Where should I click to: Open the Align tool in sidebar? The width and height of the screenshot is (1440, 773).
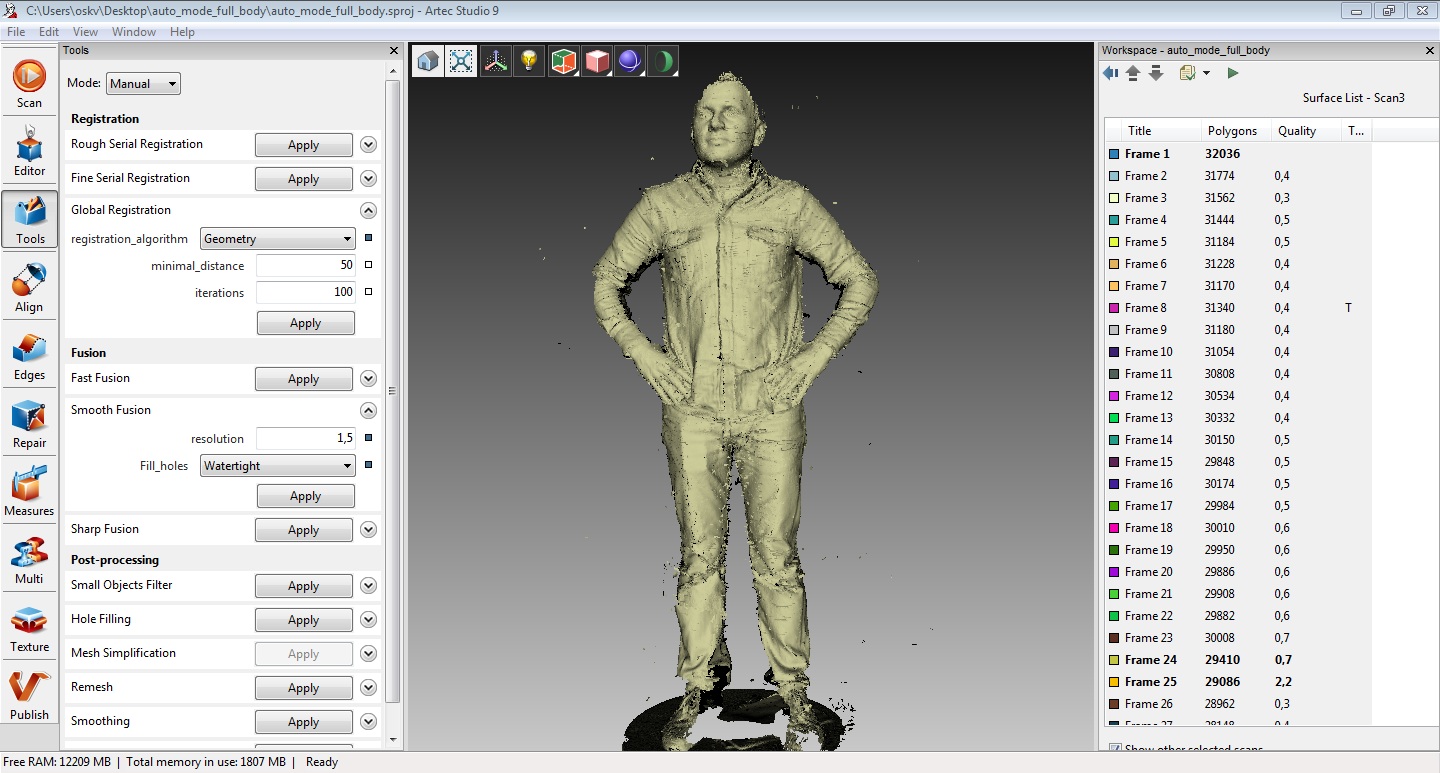(29, 288)
